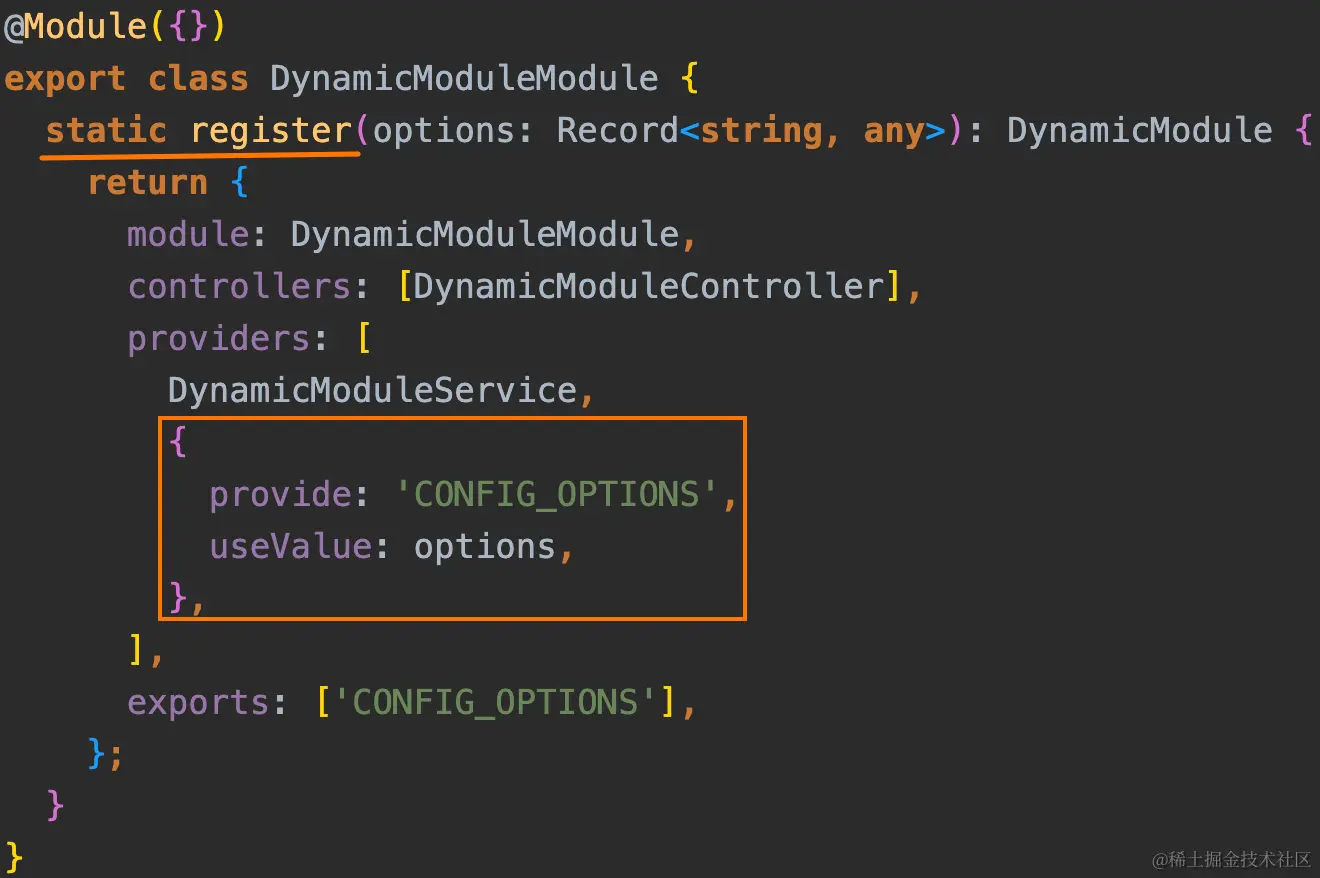Click the 'export' keyword

pyautogui.click(x=65, y=79)
